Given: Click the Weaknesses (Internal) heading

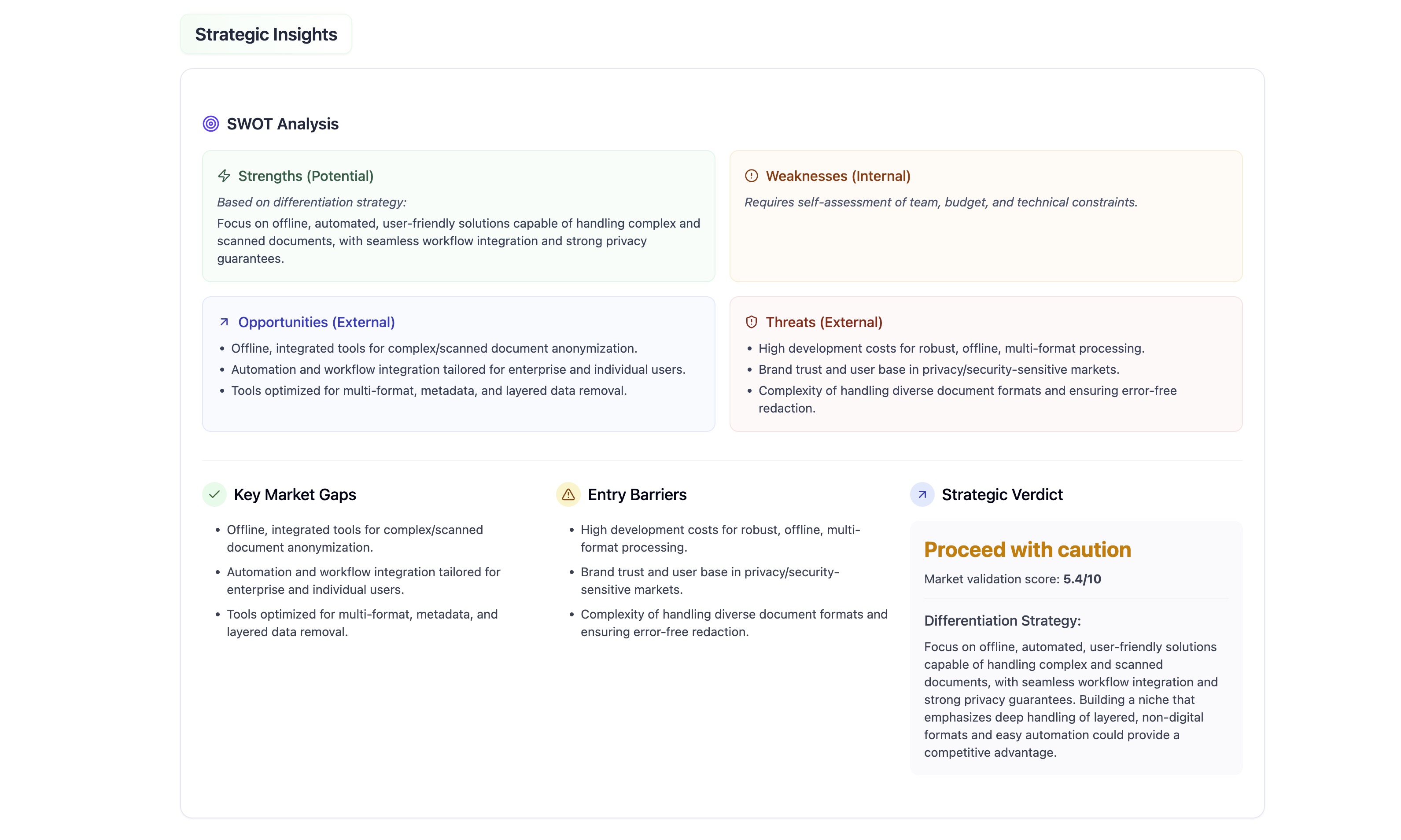Looking at the screenshot, I should [838, 176].
